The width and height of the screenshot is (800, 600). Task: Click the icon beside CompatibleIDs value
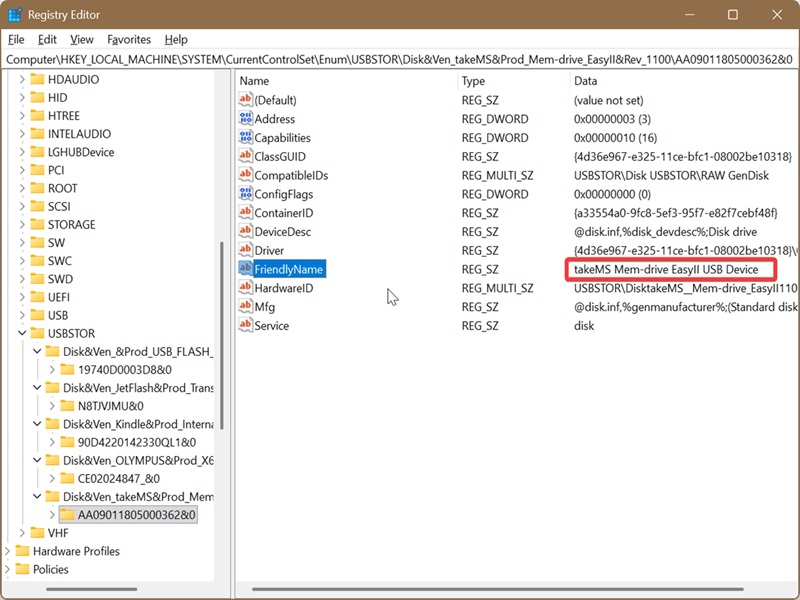pos(245,176)
